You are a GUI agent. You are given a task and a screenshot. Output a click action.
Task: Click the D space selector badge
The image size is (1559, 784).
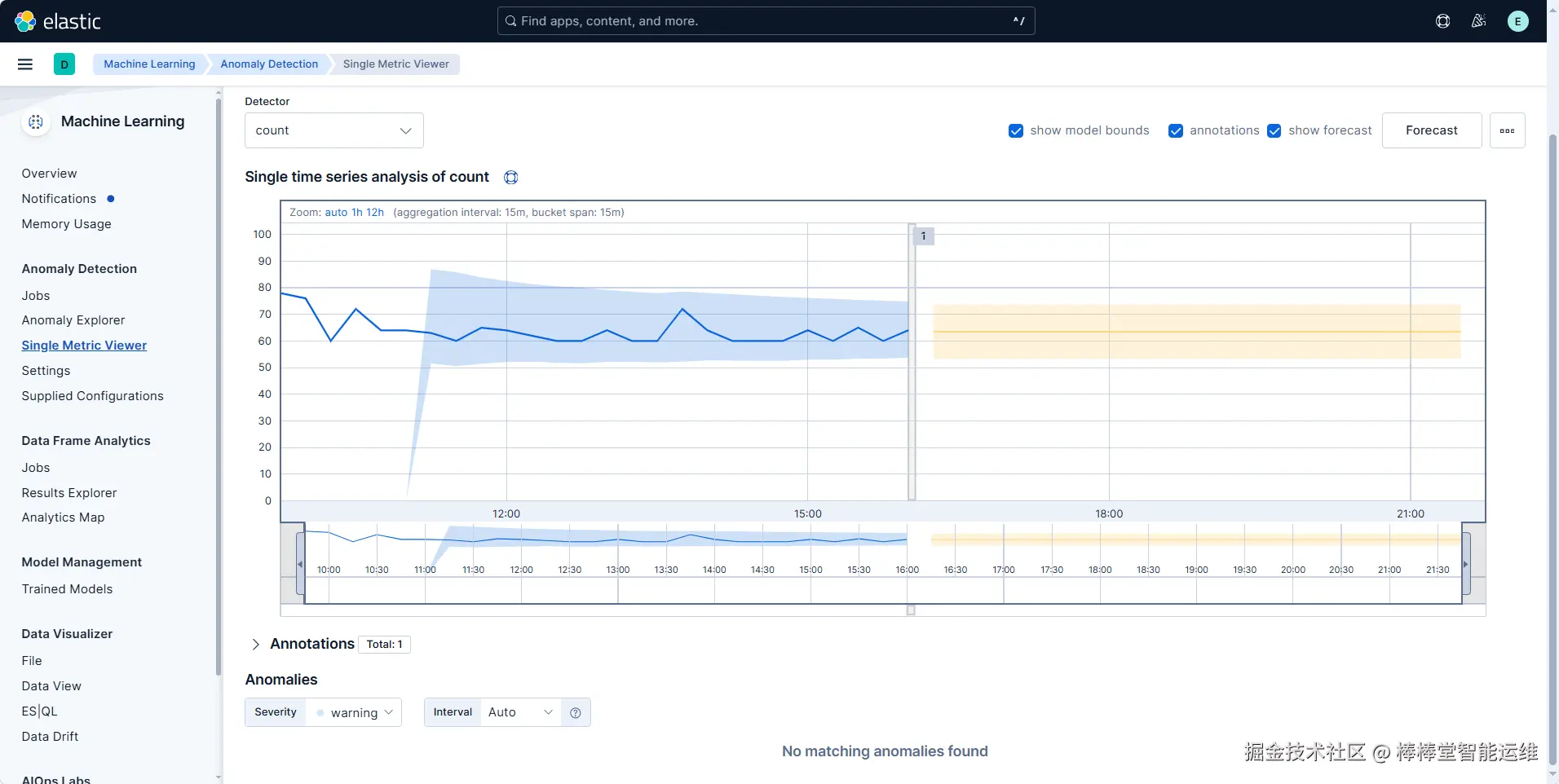click(x=64, y=64)
